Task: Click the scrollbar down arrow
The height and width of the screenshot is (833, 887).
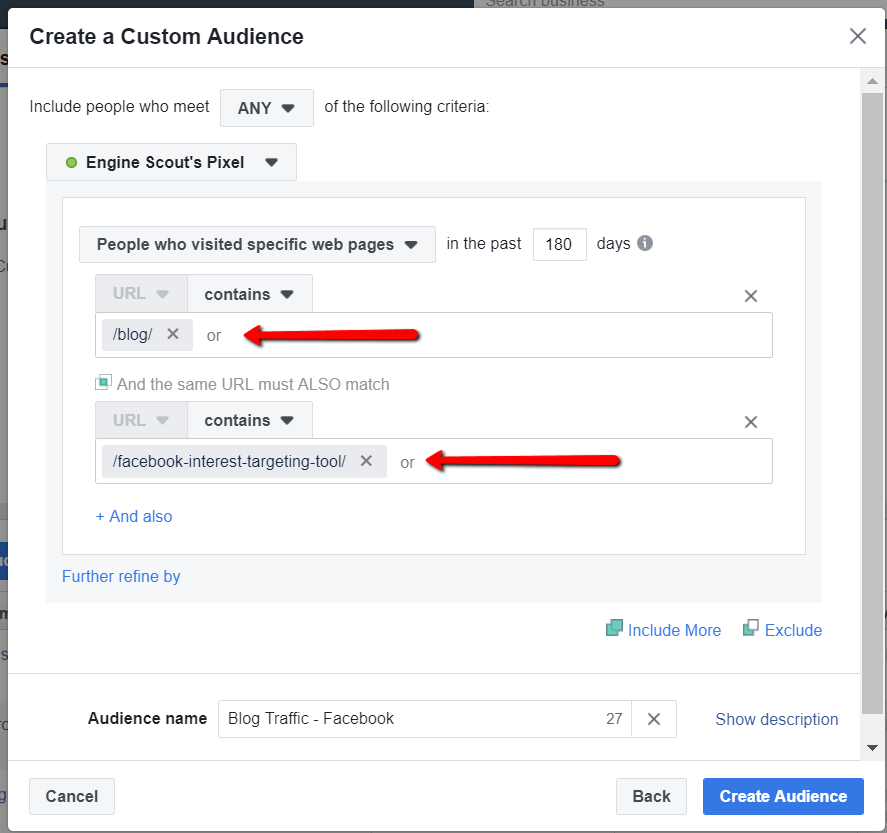Action: pos(872,747)
